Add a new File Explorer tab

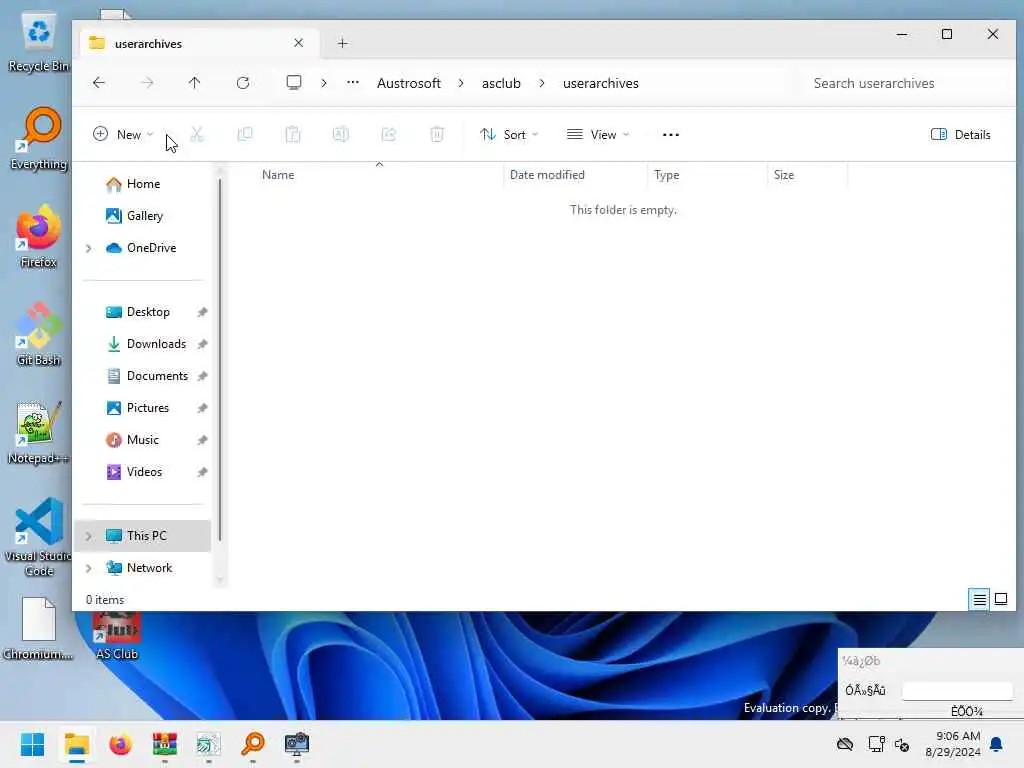point(342,43)
